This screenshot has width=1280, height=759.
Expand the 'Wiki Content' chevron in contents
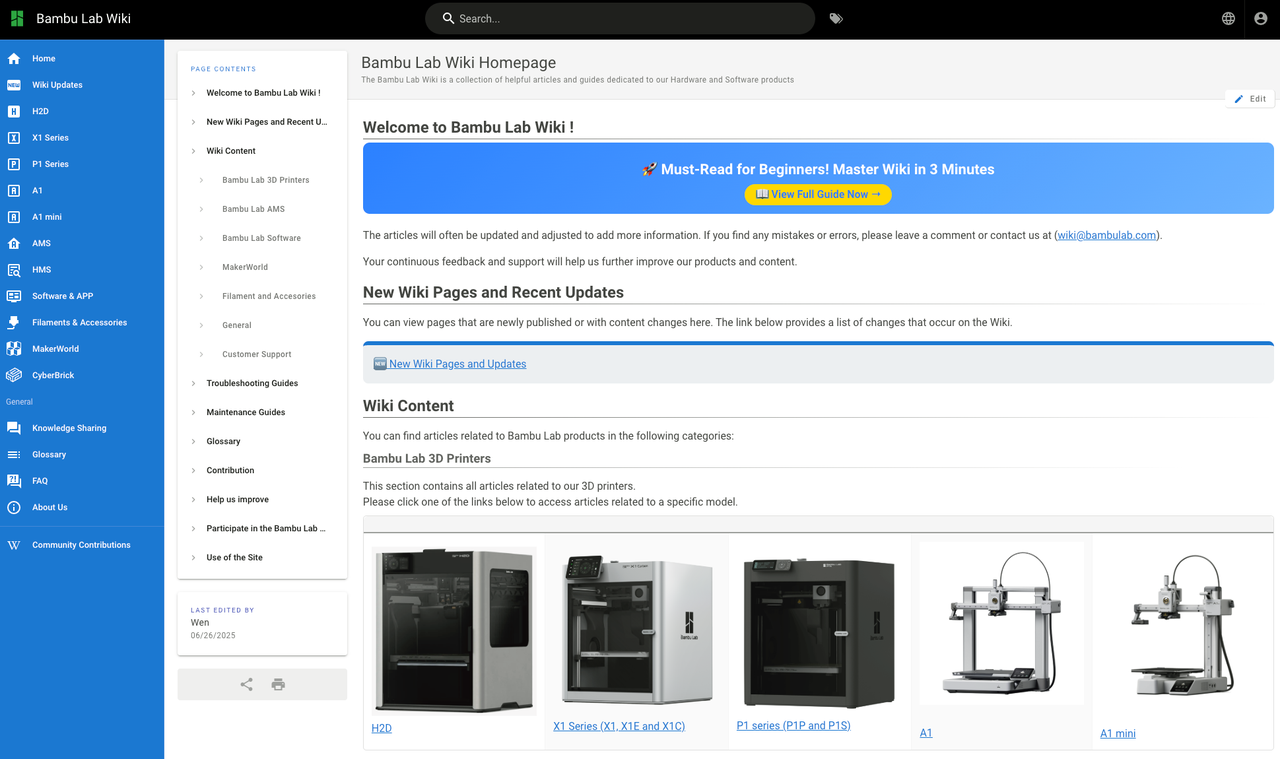[193, 151]
